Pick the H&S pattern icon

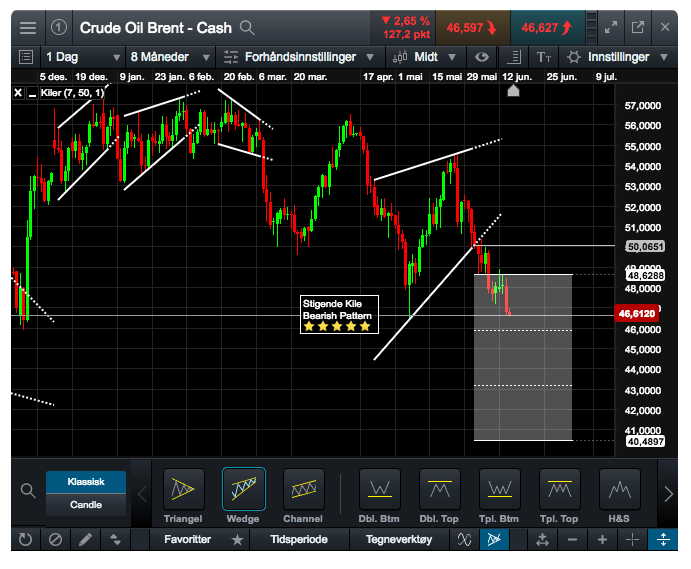pos(620,489)
